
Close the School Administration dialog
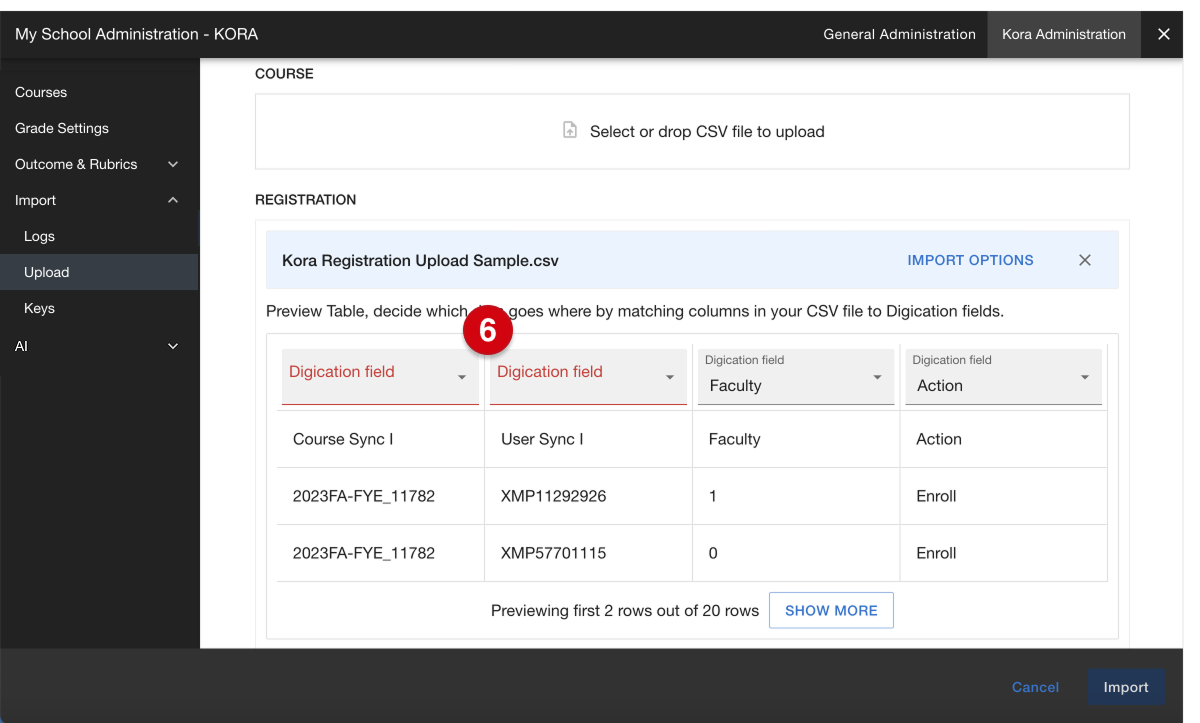coord(1164,34)
